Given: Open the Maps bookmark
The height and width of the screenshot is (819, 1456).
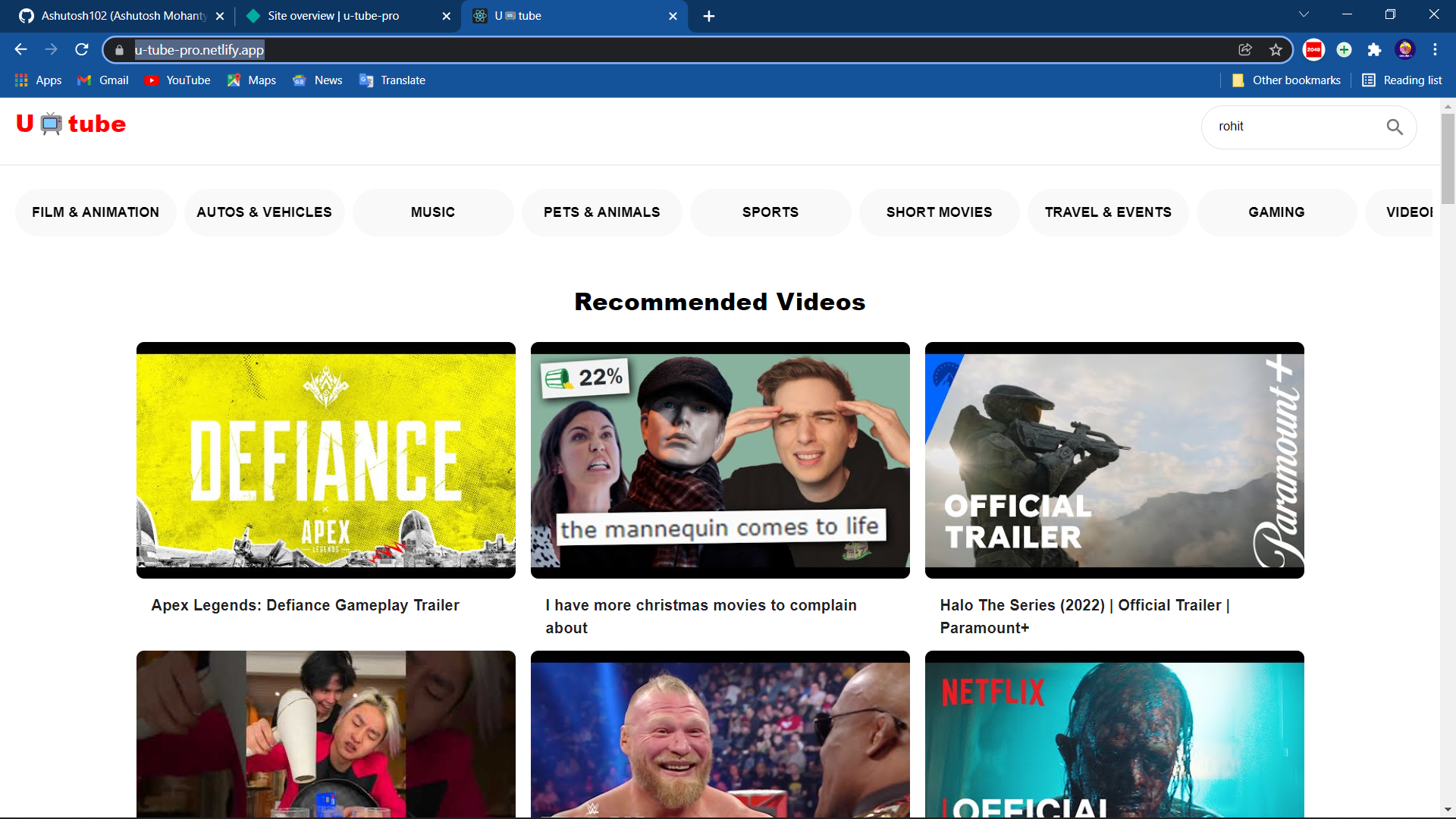Looking at the screenshot, I should tap(252, 80).
